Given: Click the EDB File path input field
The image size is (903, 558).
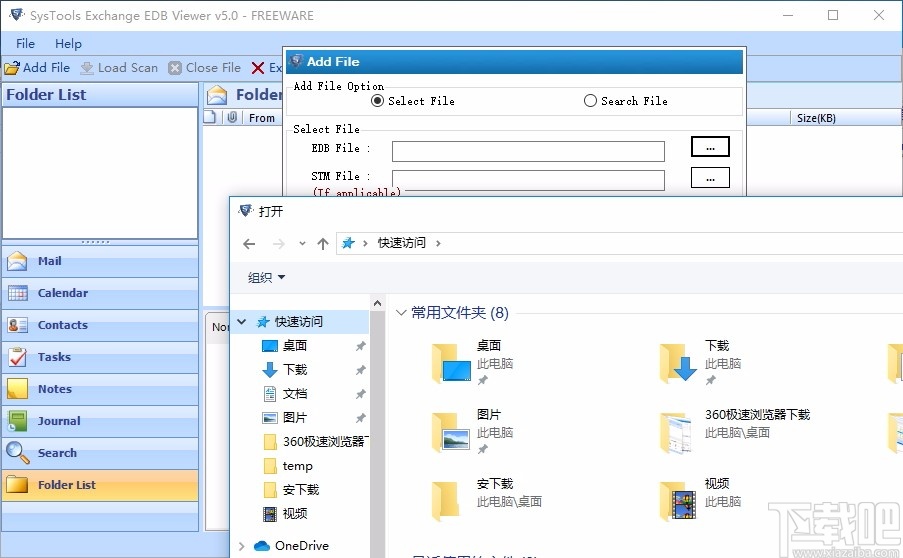Looking at the screenshot, I should click(528, 151).
